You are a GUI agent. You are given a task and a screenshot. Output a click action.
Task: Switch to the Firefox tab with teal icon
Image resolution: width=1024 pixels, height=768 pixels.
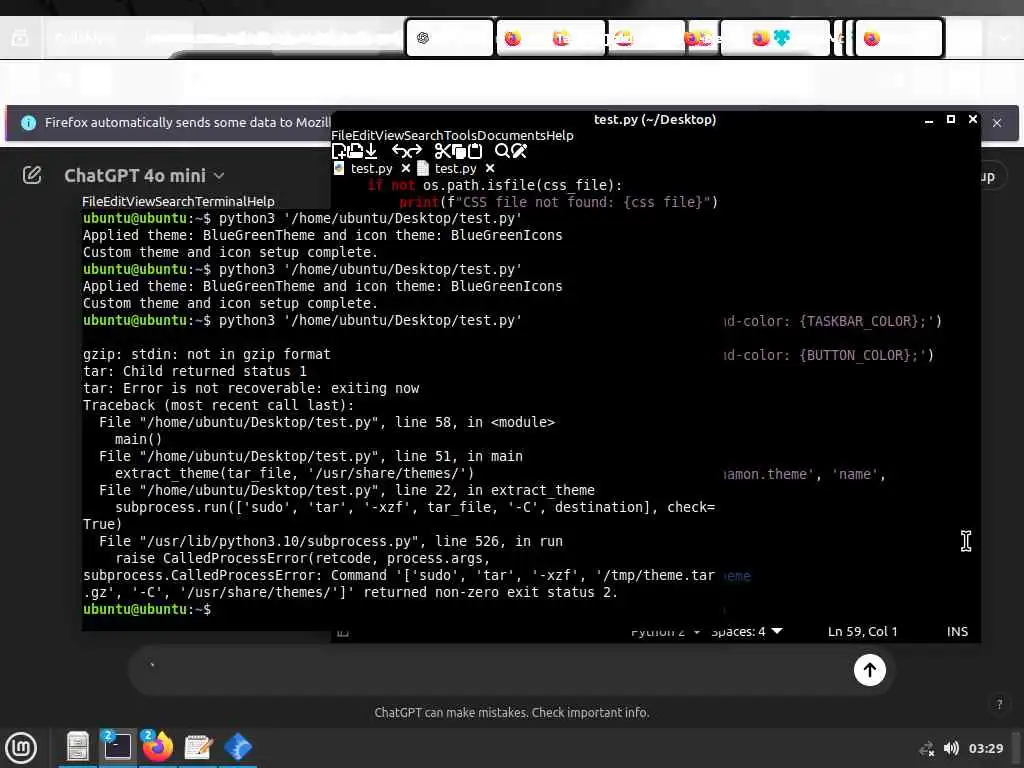[775, 38]
